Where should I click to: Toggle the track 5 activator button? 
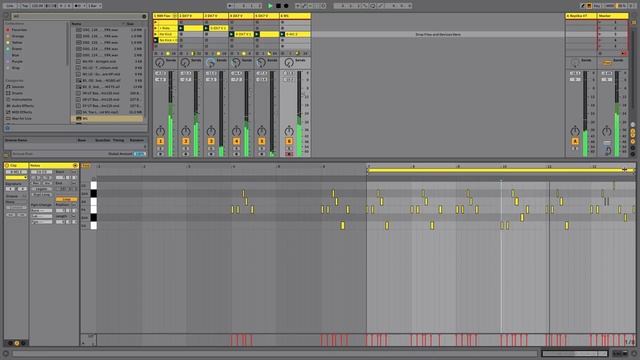(262, 141)
